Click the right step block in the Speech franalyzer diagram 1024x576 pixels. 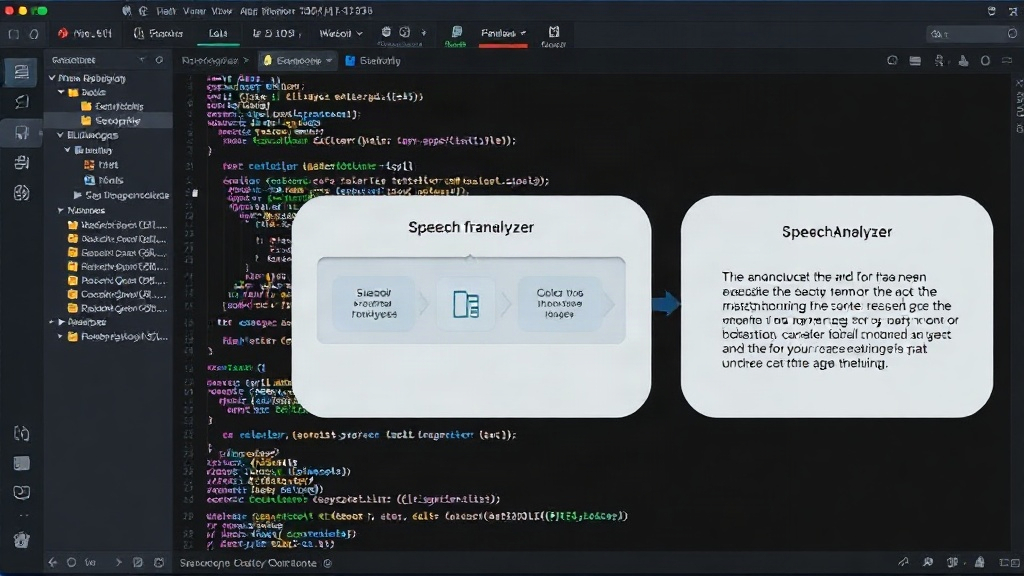coord(560,304)
